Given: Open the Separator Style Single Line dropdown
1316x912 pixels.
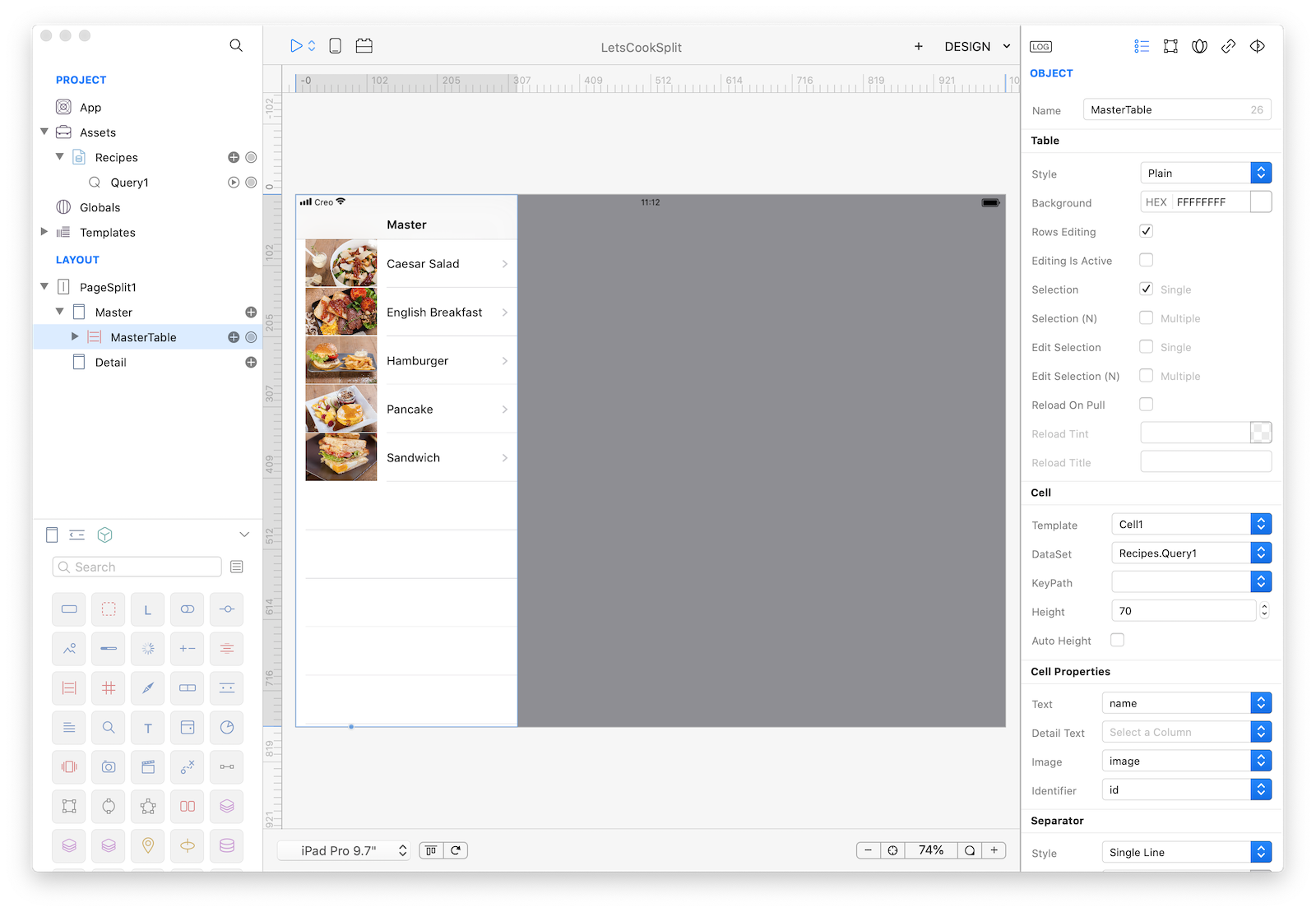Looking at the screenshot, I should point(1187,852).
